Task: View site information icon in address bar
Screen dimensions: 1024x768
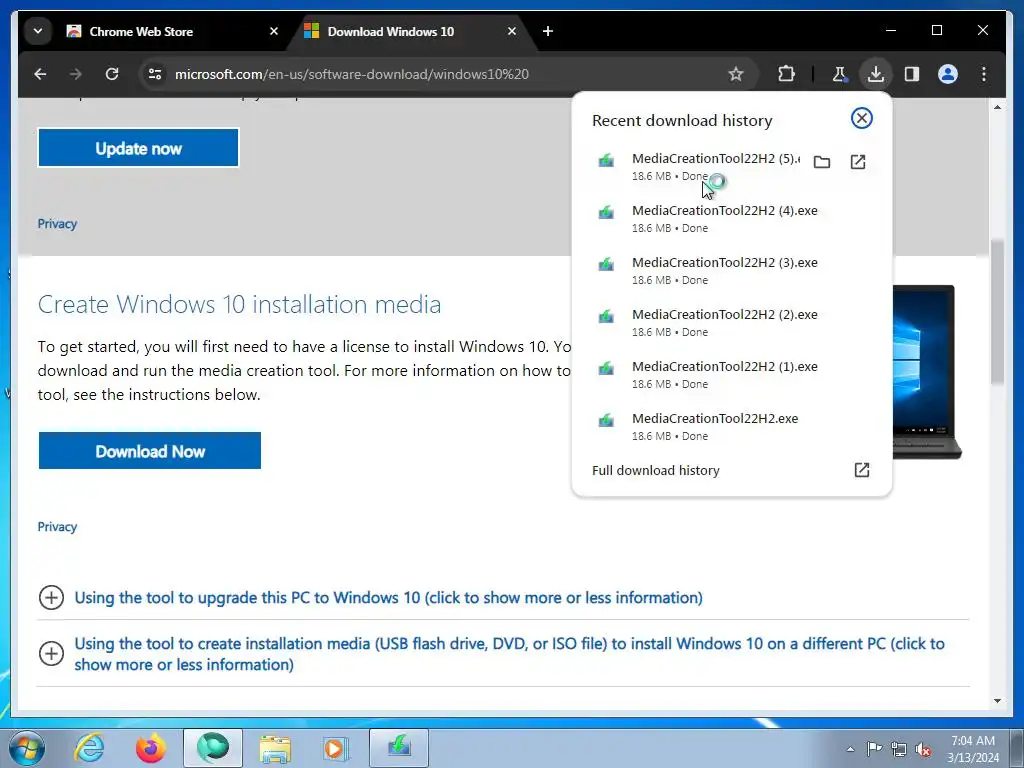Action: [x=155, y=74]
